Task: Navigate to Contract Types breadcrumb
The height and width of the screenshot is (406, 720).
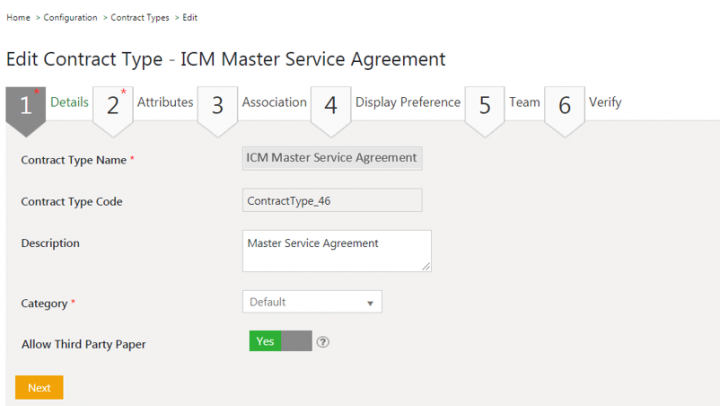Action: pyautogui.click(x=139, y=17)
